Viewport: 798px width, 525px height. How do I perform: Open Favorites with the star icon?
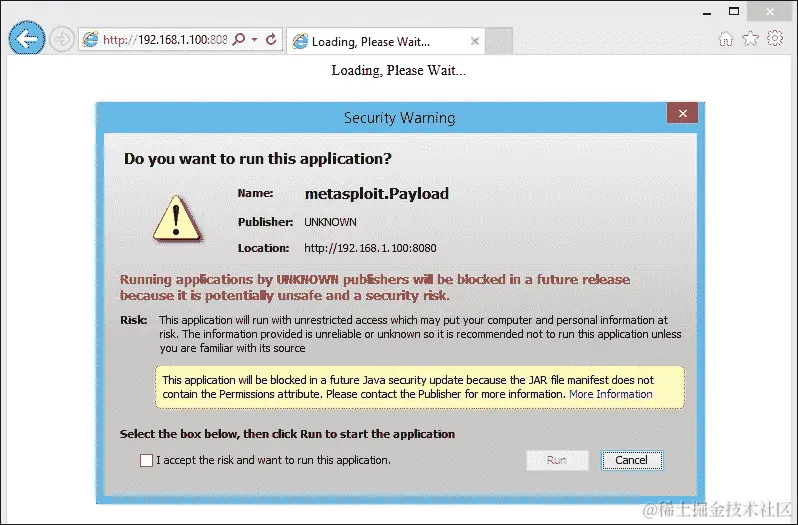[x=750, y=39]
